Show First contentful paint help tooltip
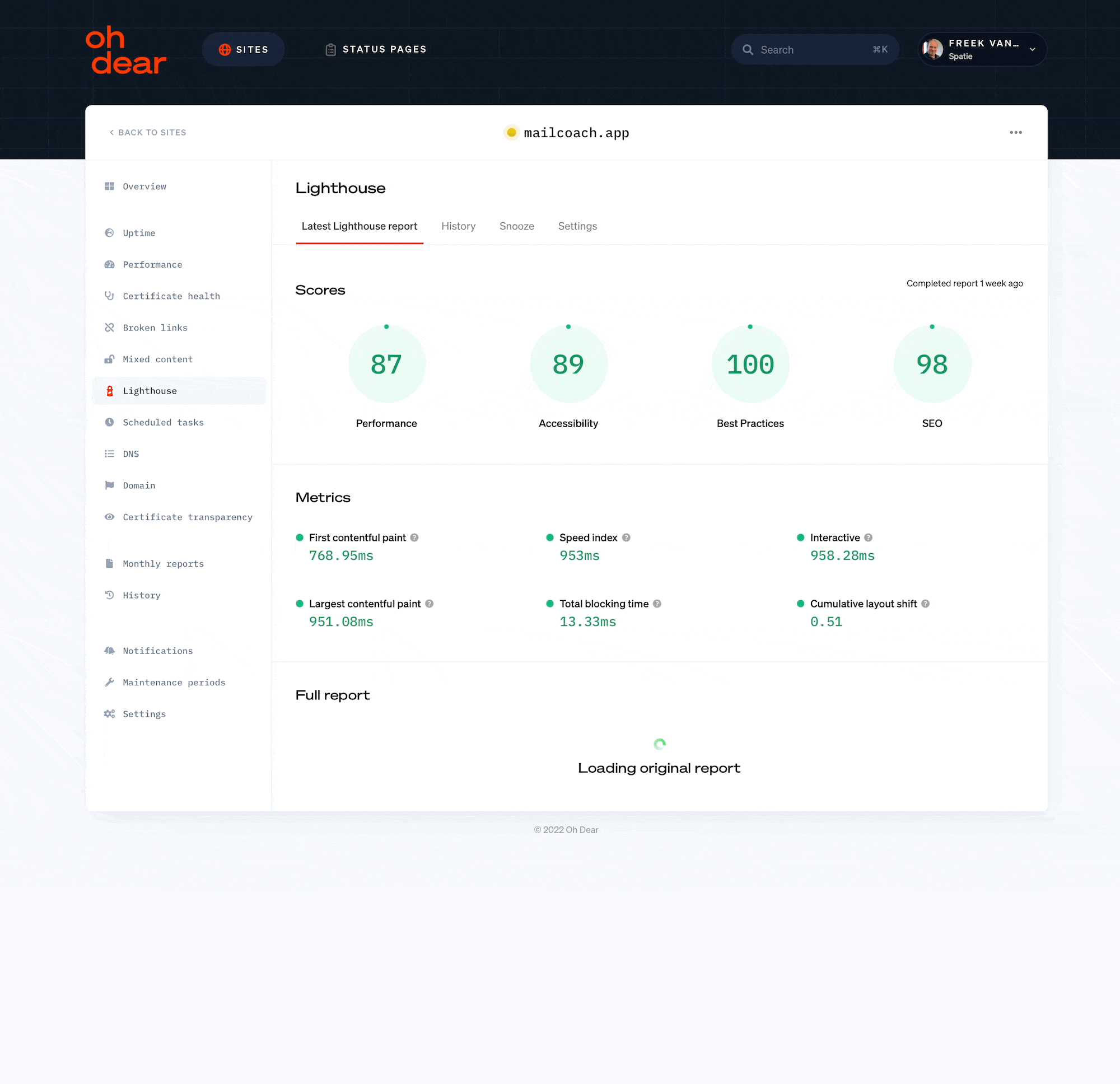This screenshot has width=1120, height=1084. tap(414, 538)
